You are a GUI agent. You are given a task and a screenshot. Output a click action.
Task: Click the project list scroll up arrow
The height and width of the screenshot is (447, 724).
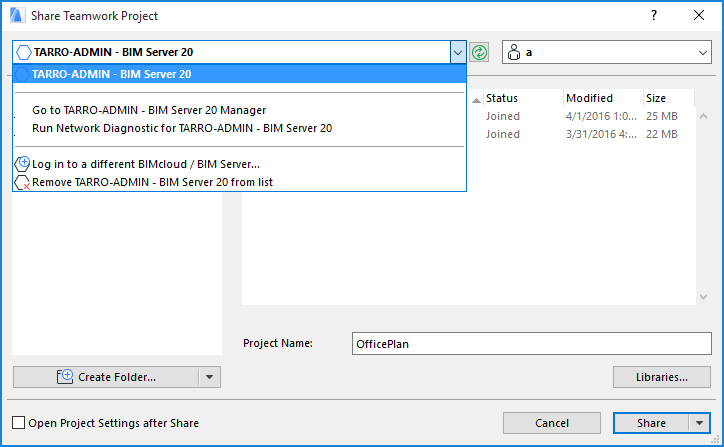(704, 116)
